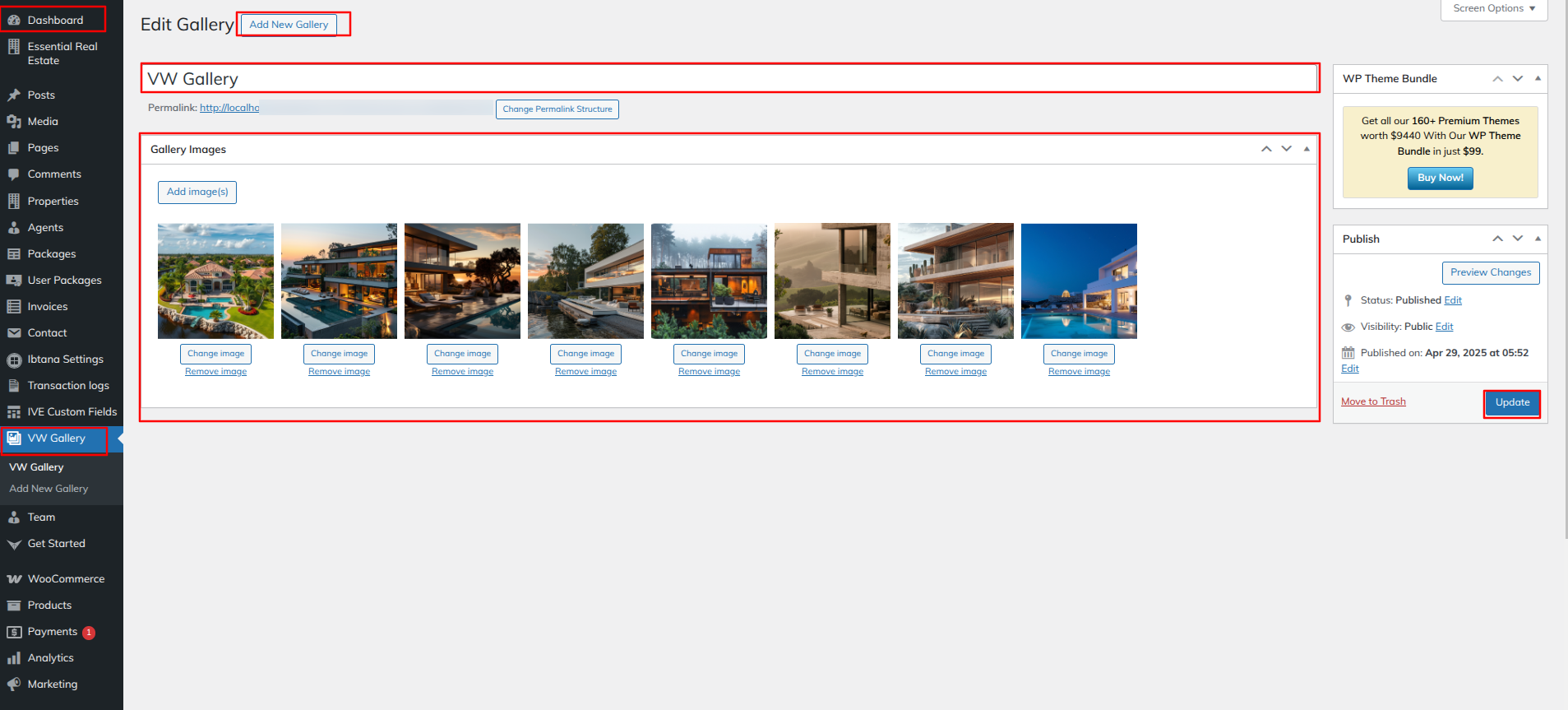The image size is (1568, 710).
Task: Click Change Permalink Structure button
Action: point(557,109)
